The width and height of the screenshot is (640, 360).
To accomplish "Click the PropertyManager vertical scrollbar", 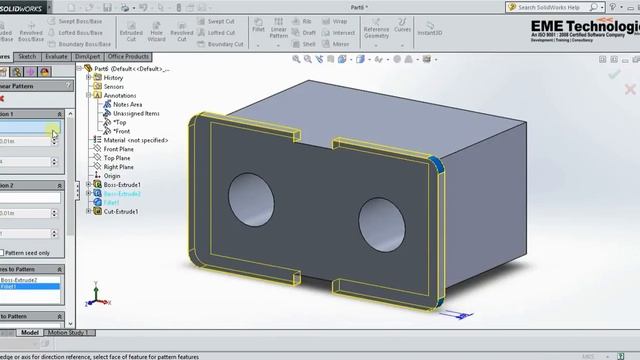I will click(x=70, y=218).
